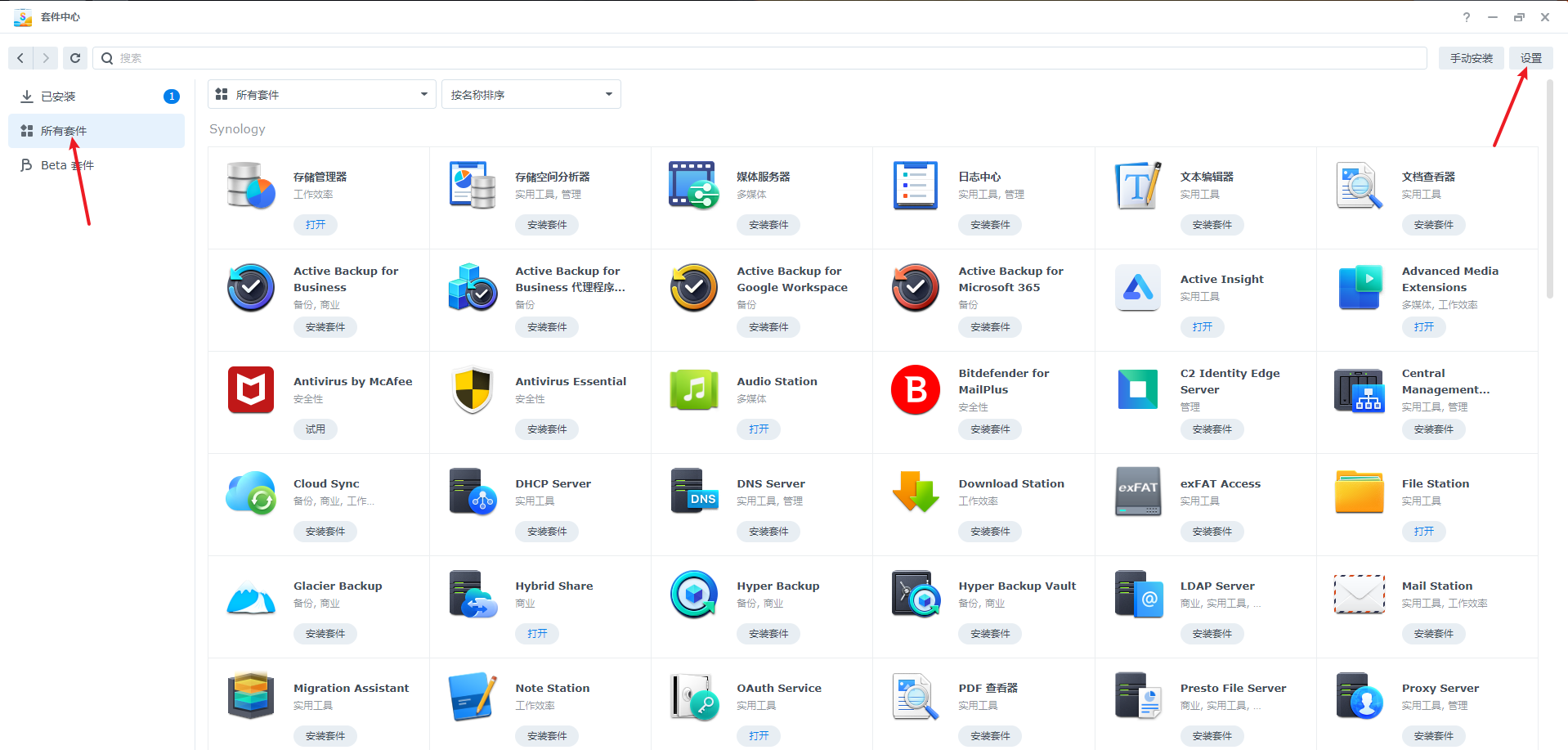Open the Hyper Backup icon
Image resolution: width=1568 pixels, height=750 pixels.
[693, 594]
